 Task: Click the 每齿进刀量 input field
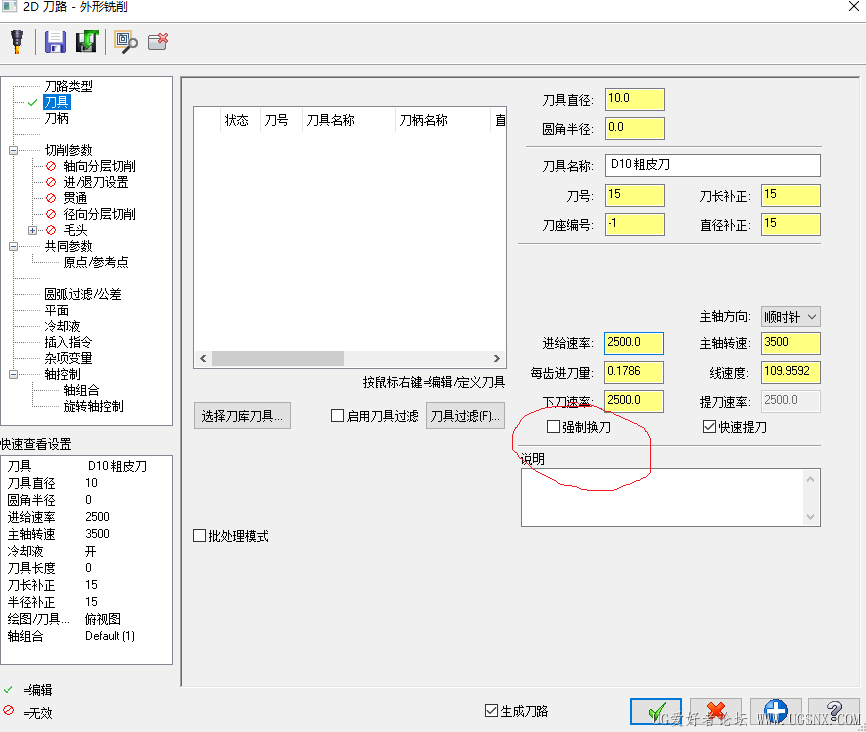pos(634,372)
